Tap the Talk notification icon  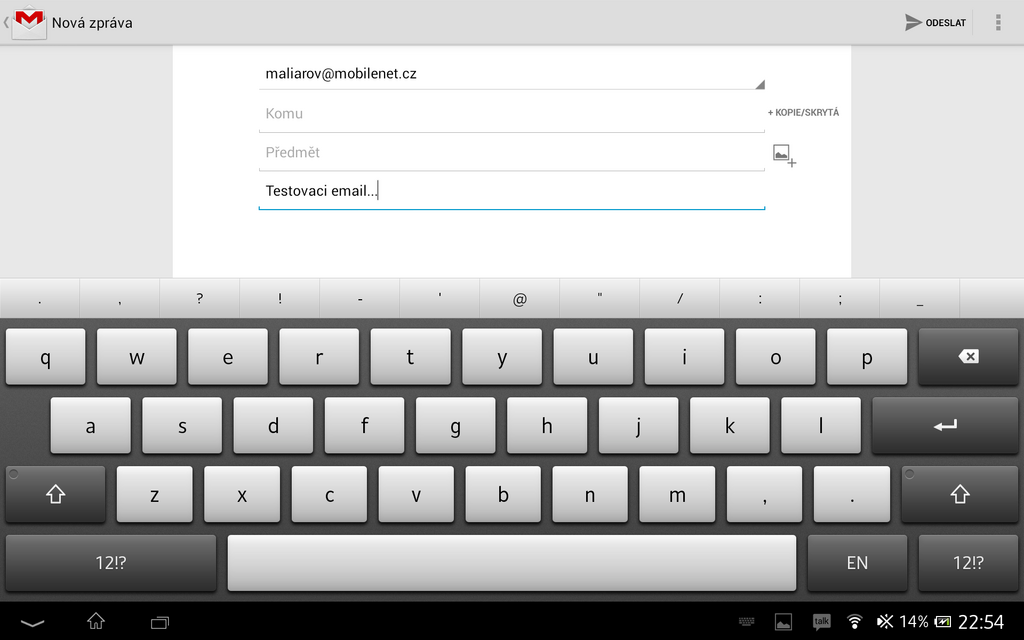[x=822, y=620]
